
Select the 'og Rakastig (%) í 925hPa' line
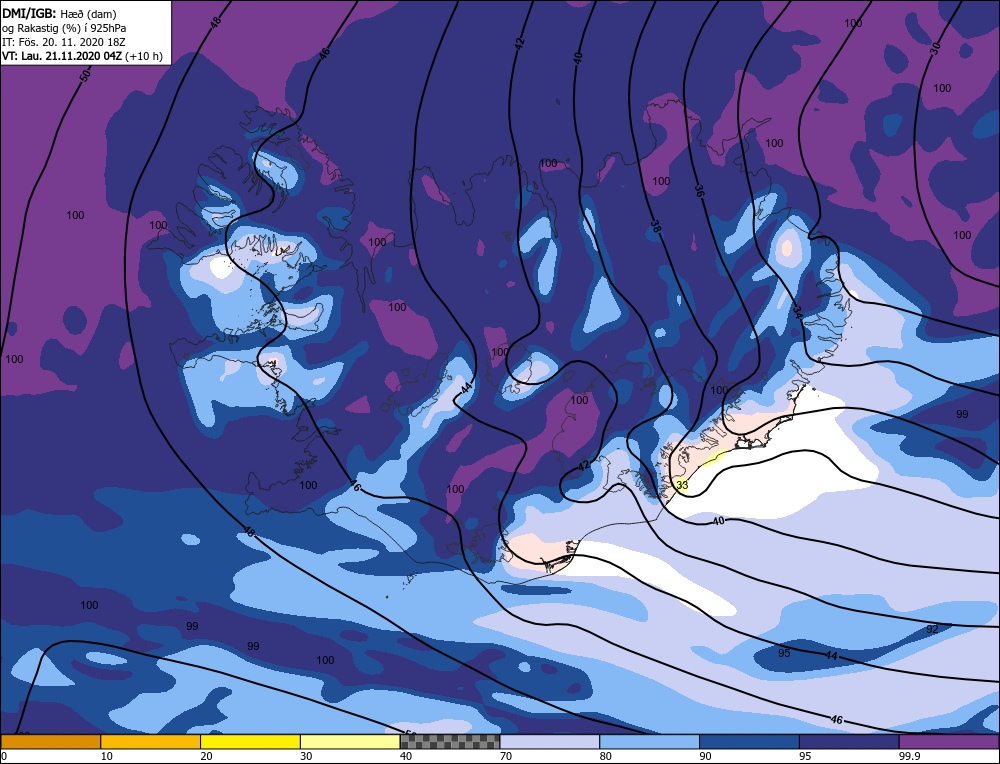point(64,28)
